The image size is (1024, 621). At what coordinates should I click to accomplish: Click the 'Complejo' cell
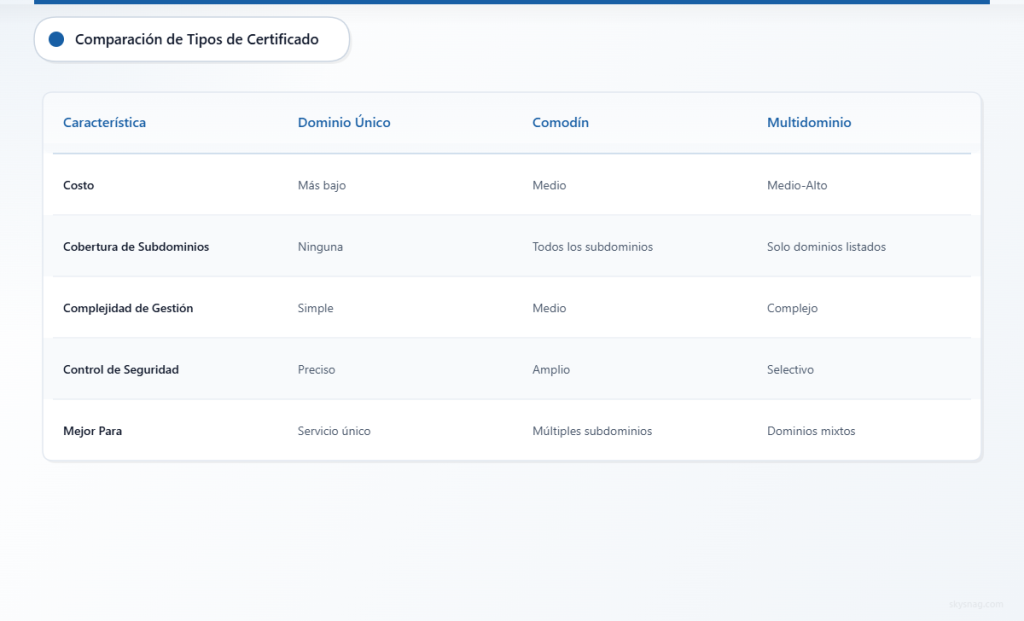tap(792, 308)
